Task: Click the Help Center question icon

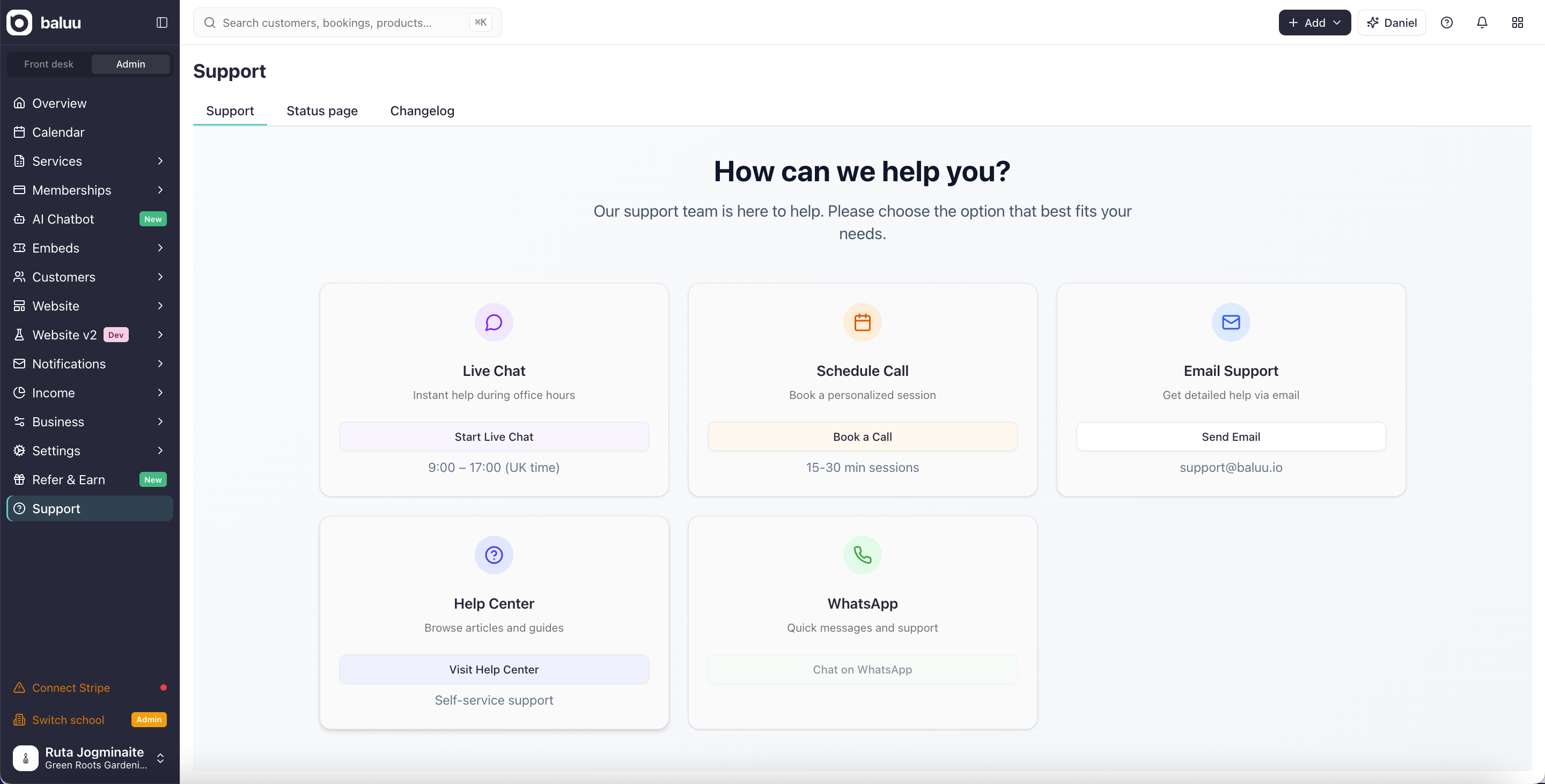Action: tap(494, 555)
